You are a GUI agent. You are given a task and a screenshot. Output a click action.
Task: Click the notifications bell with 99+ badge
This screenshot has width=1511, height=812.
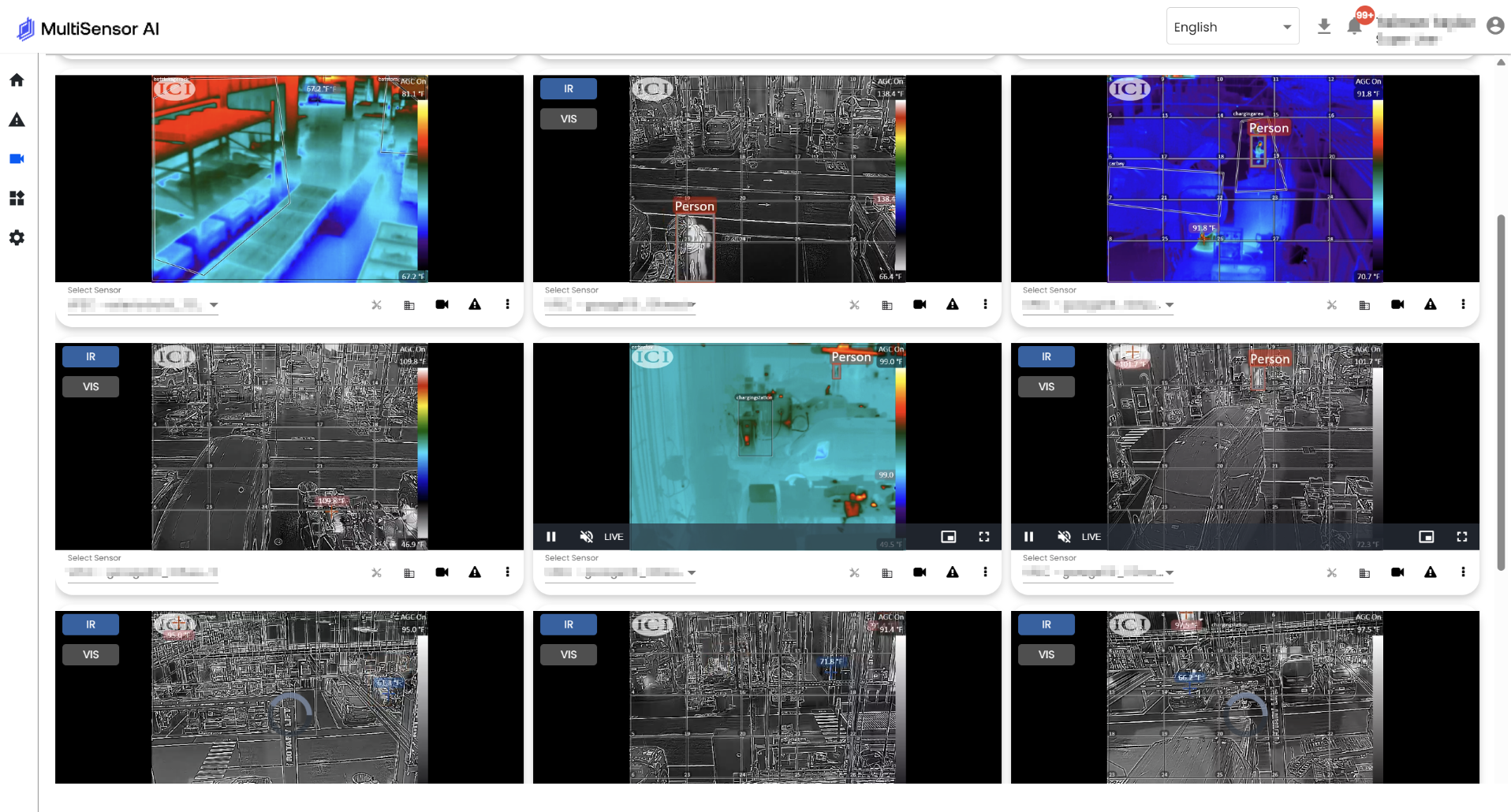point(1354,27)
